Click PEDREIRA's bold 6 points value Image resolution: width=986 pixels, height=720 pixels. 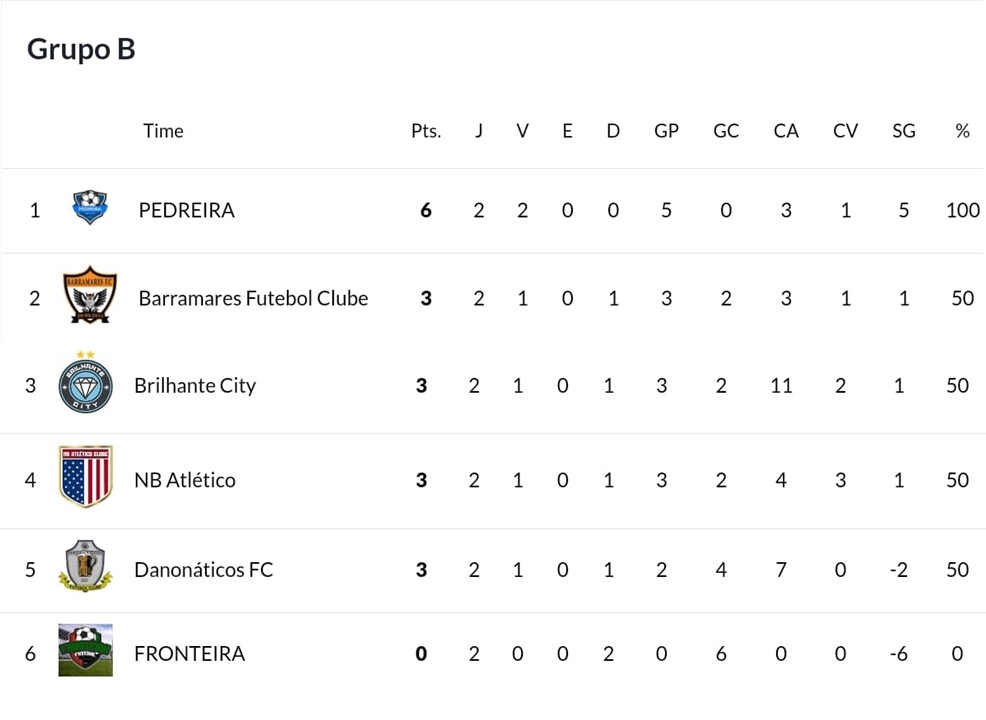point(426,210)
